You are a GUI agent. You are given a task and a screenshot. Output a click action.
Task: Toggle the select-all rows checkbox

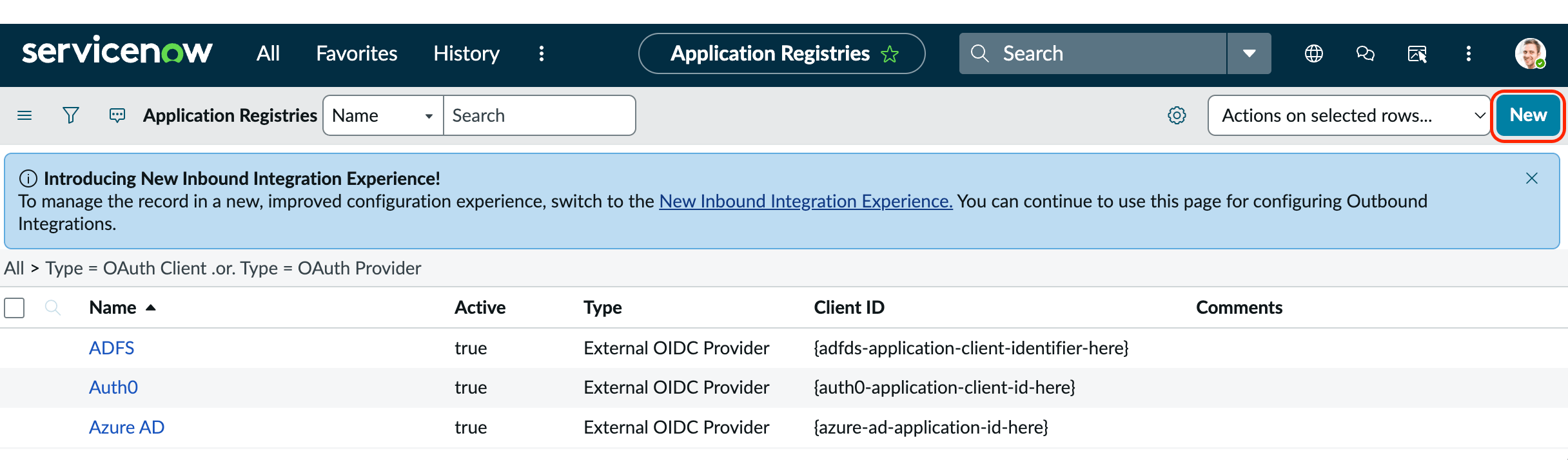(14, 307)
